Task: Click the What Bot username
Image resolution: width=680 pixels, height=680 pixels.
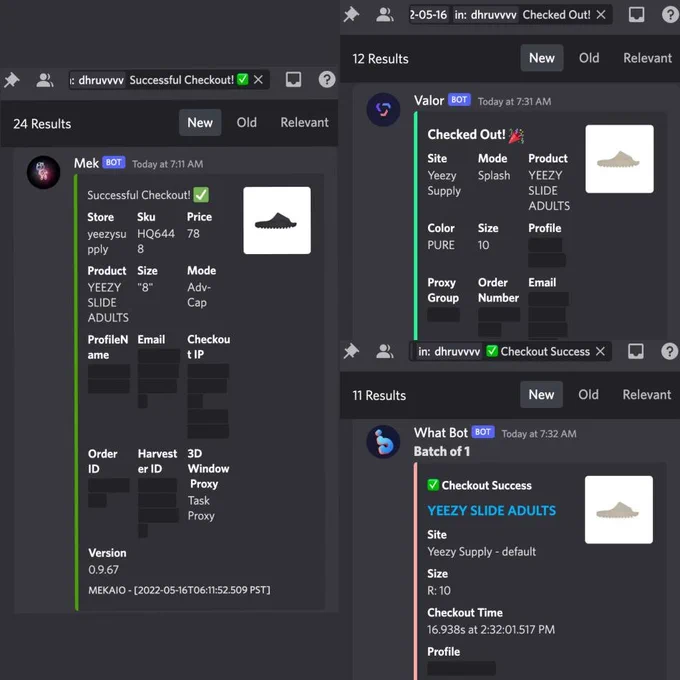Action: (441, 433)
